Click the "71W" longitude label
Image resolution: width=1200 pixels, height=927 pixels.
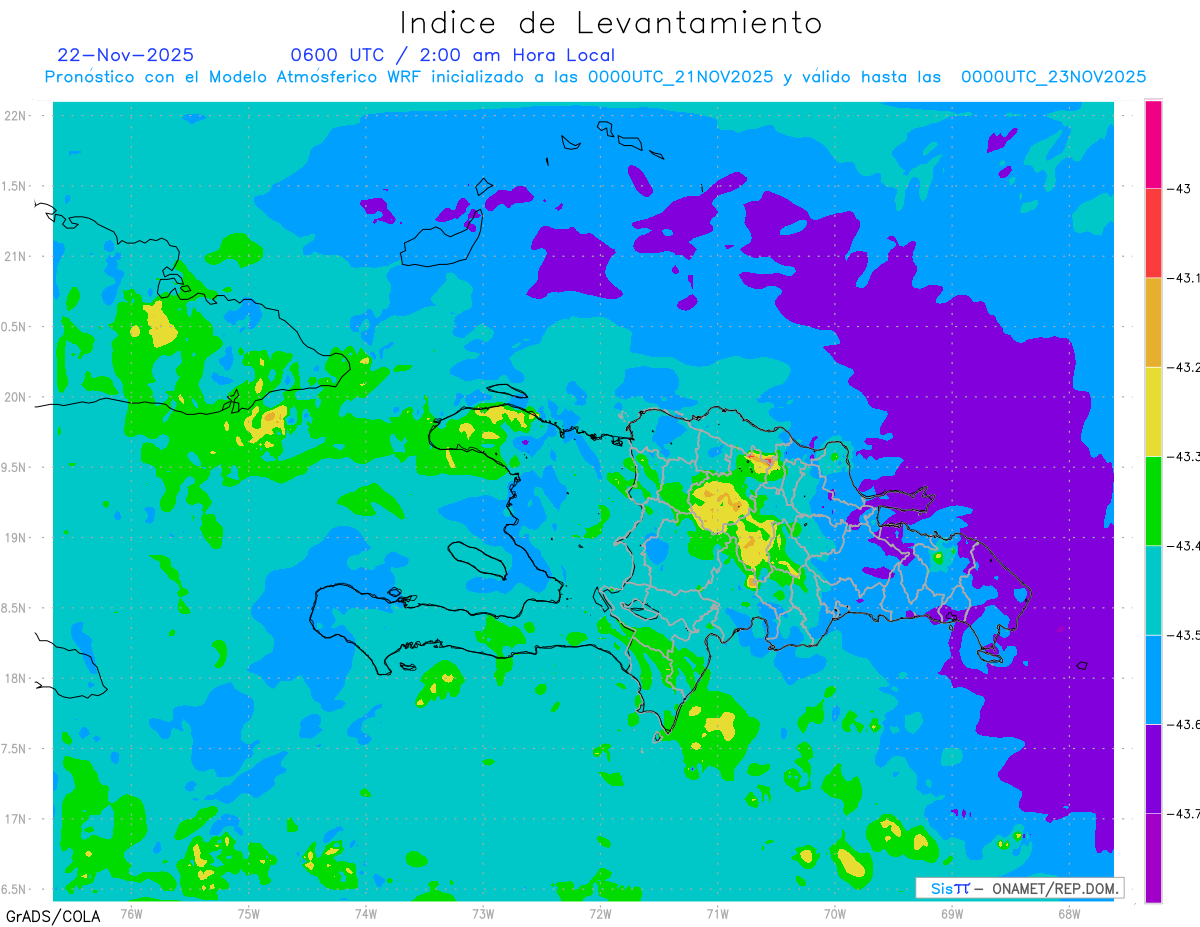pyautogui.click(x=717, y=914)
